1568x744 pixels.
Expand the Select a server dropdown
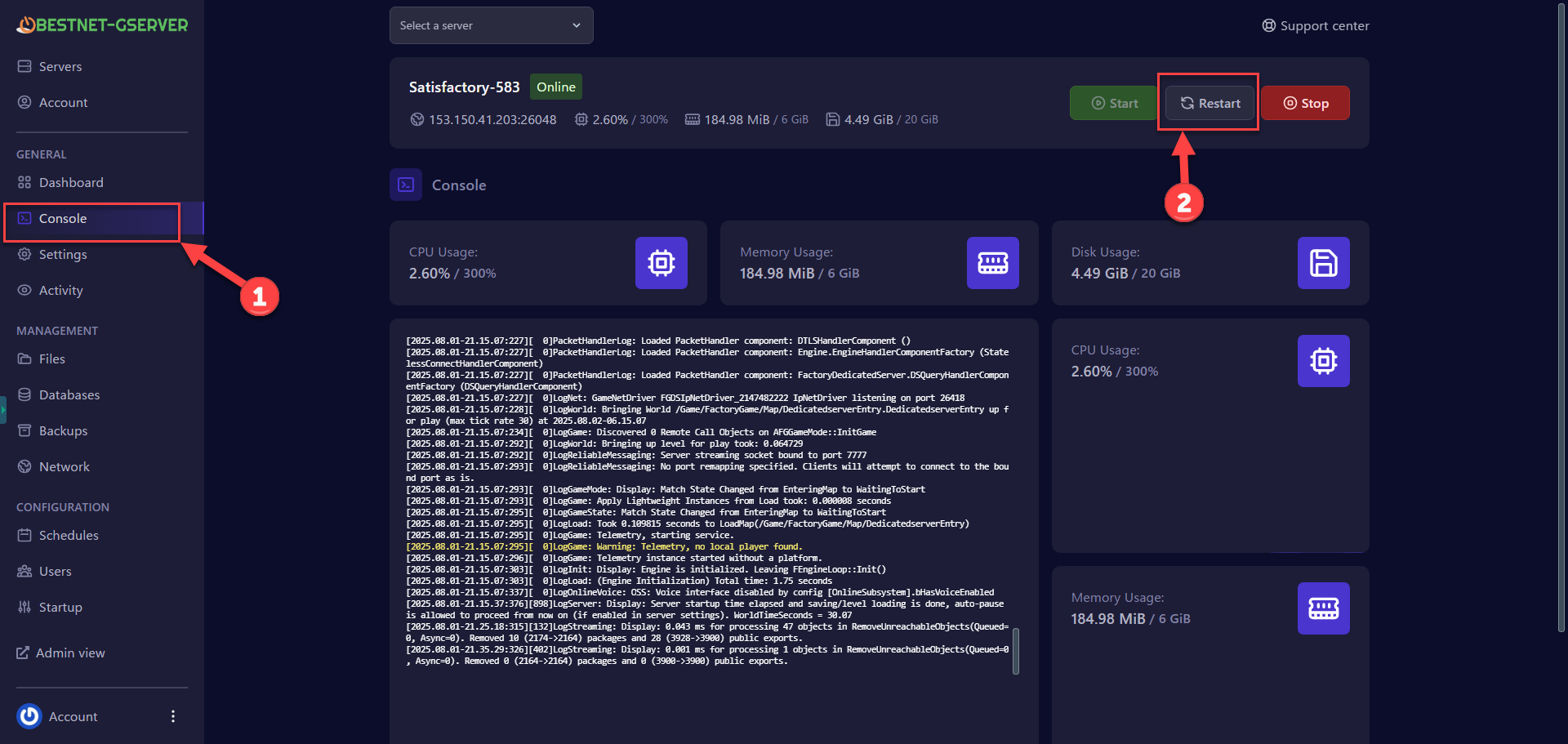491,25
